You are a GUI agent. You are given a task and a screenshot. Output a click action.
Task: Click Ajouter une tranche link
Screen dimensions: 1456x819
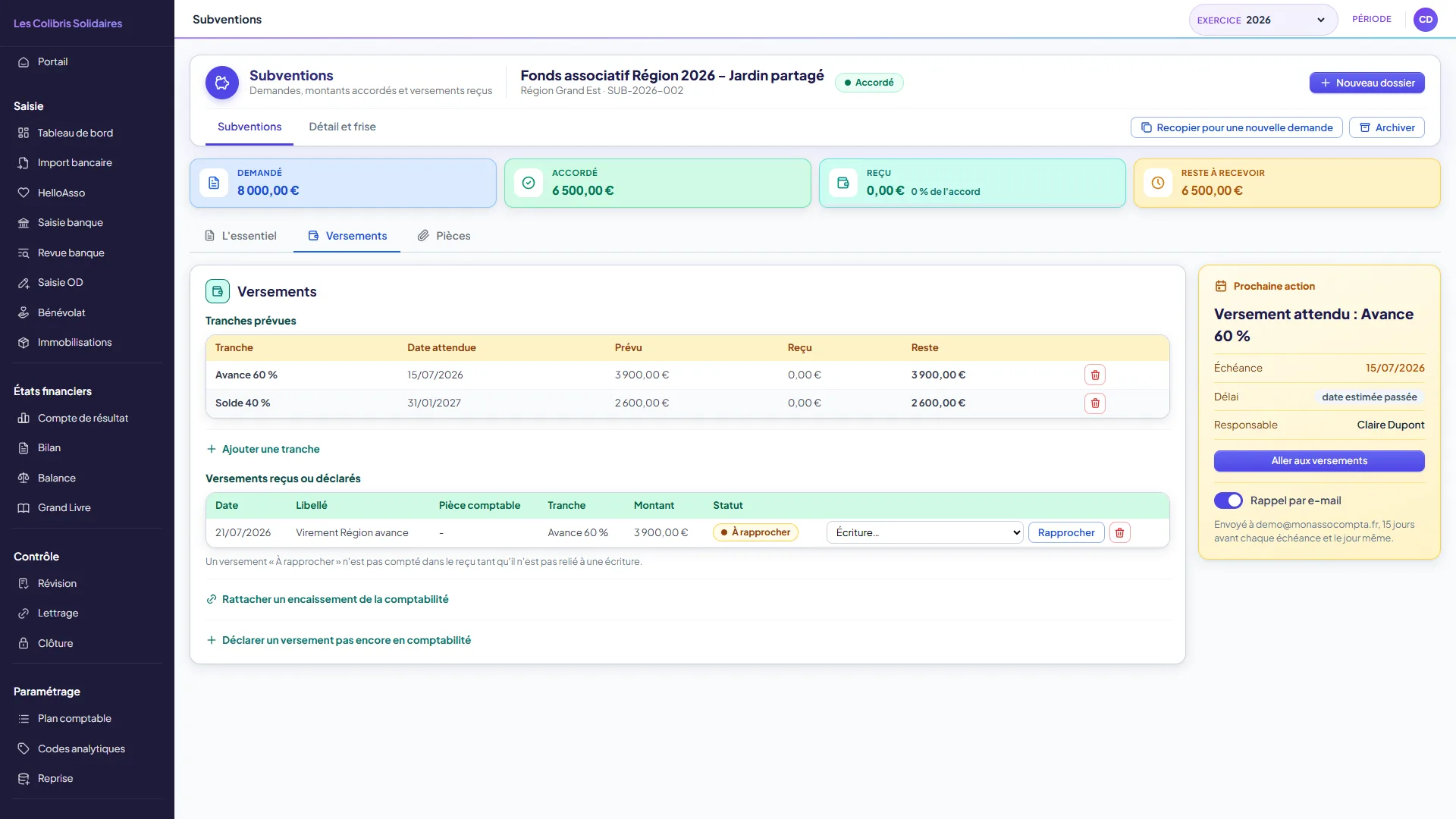(x=263, y=450)
